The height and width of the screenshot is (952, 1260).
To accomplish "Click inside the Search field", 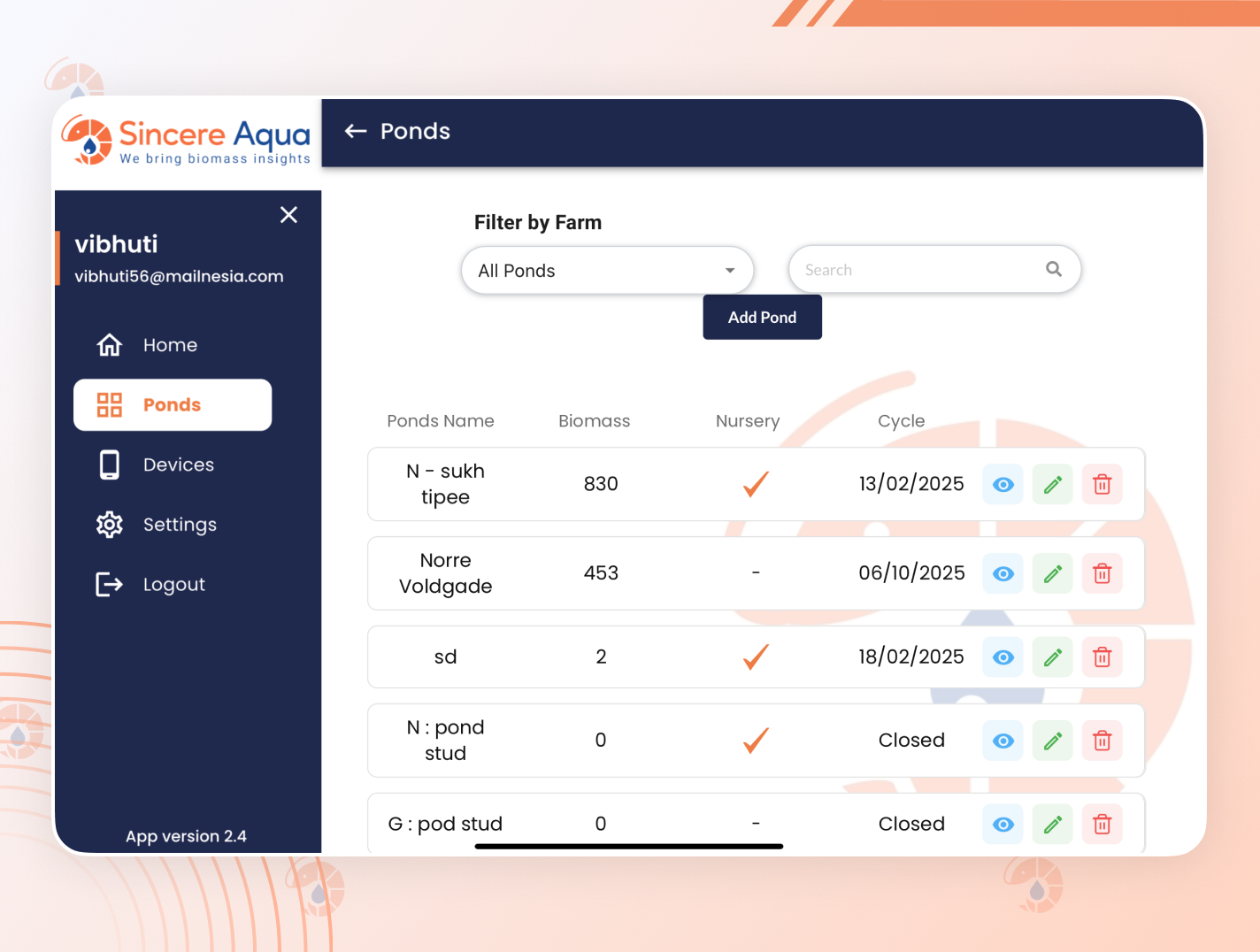I will click(903, 269).
